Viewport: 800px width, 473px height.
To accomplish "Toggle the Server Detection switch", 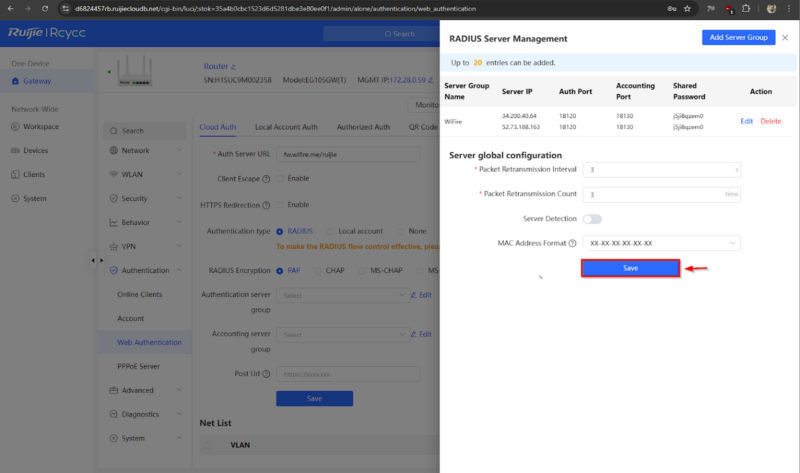I will click(592, 218).
